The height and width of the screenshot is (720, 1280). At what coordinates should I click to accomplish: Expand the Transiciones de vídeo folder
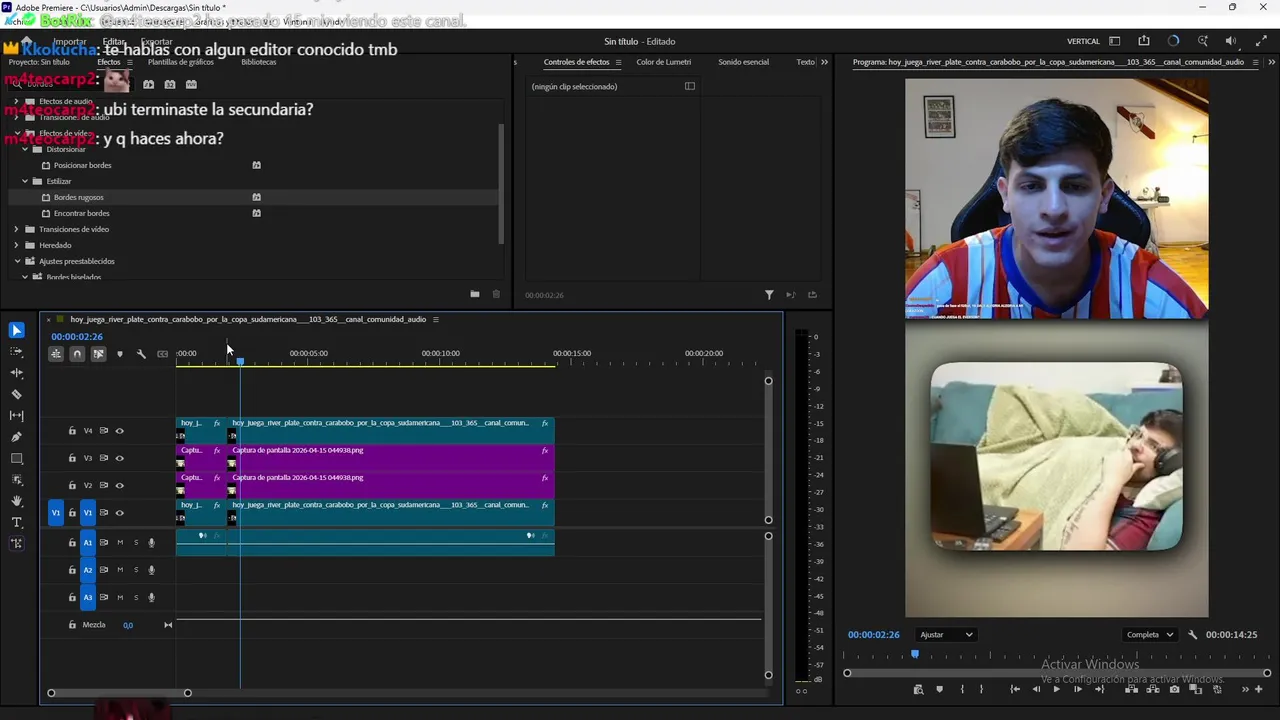(16, 229)
